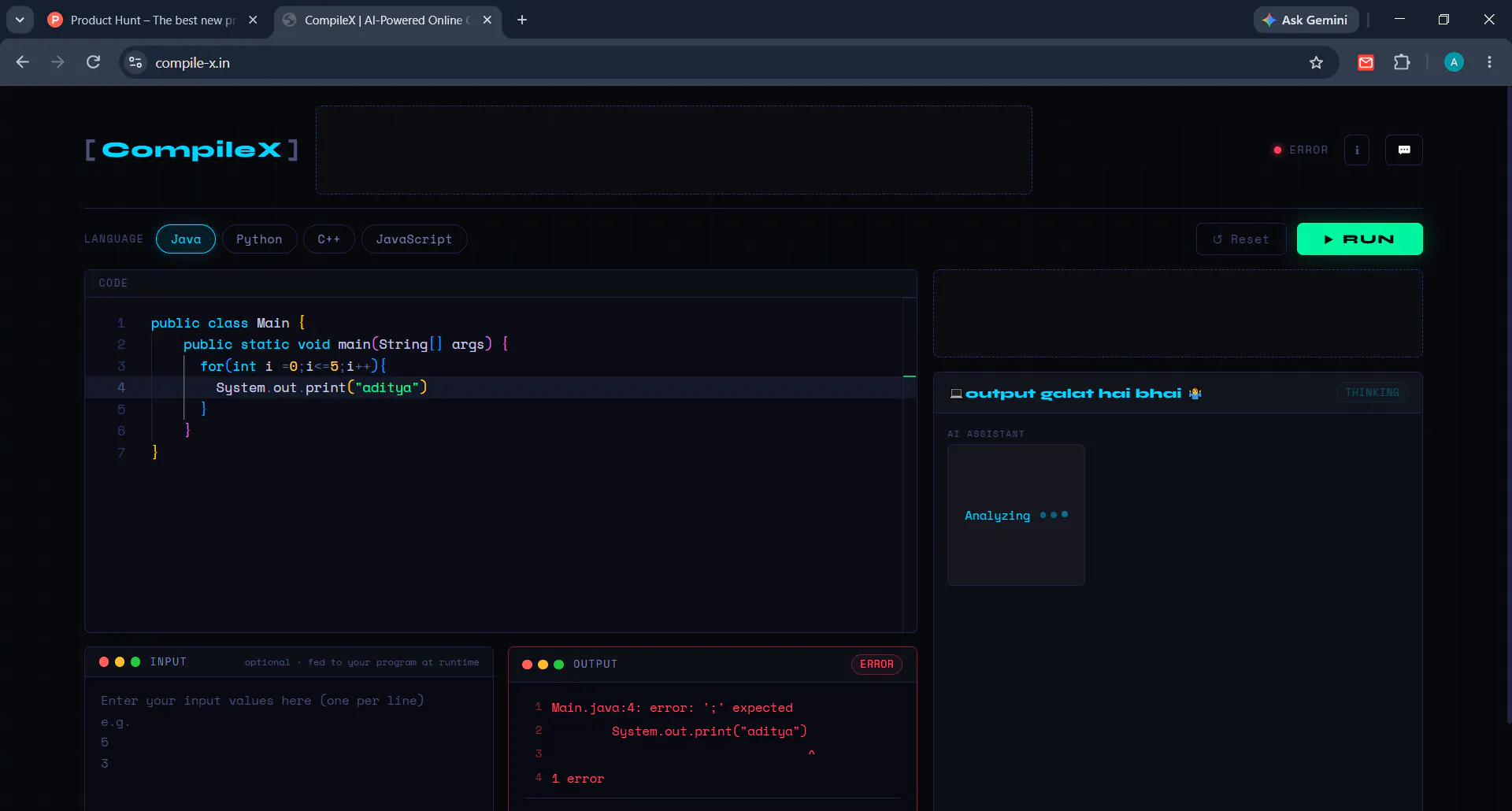This screenshot has height=811, width=1512.
Task: Click the Reset button
Action: 1240,239
